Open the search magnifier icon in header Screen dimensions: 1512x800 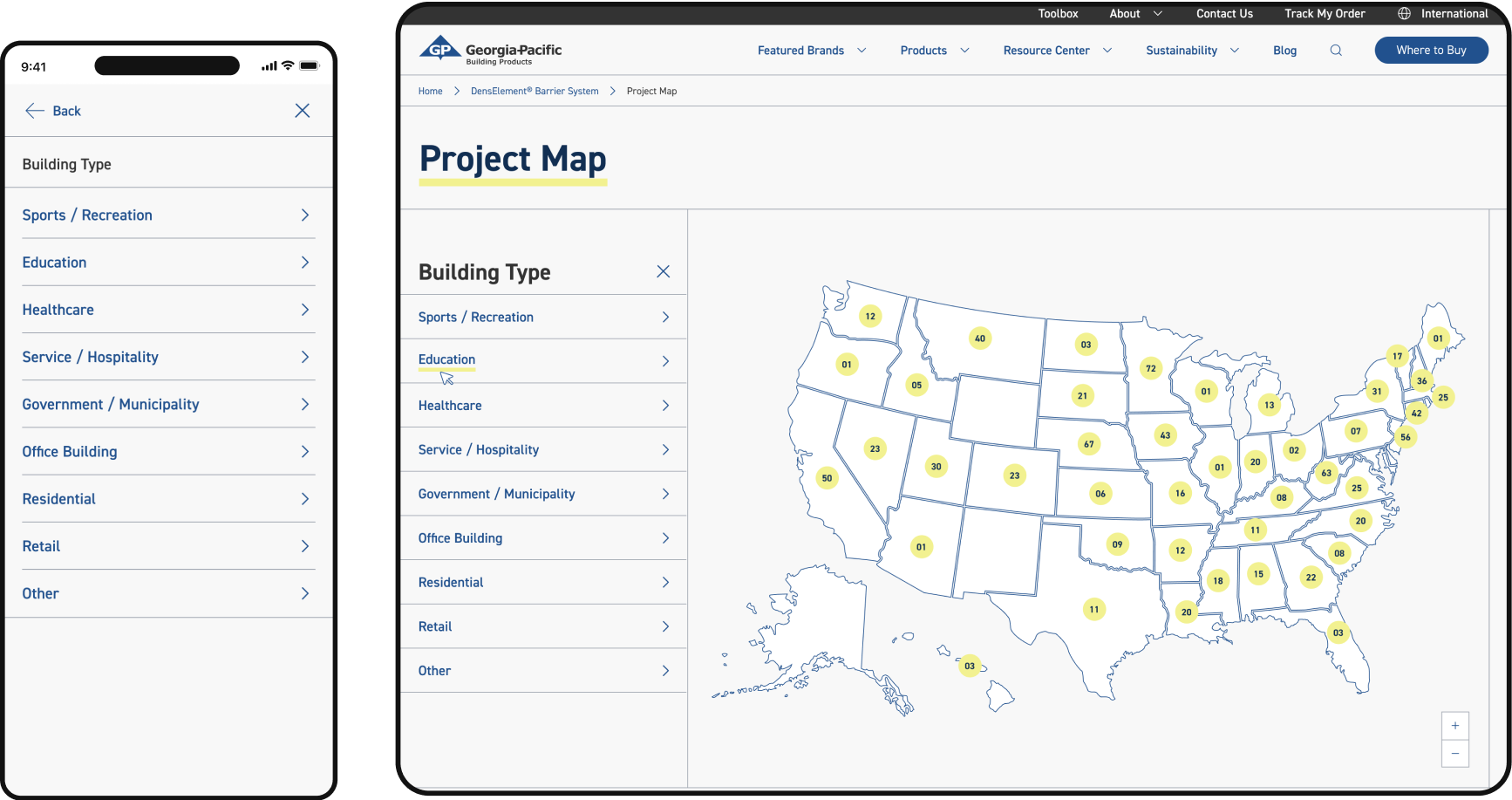[x=1336, y=51]
